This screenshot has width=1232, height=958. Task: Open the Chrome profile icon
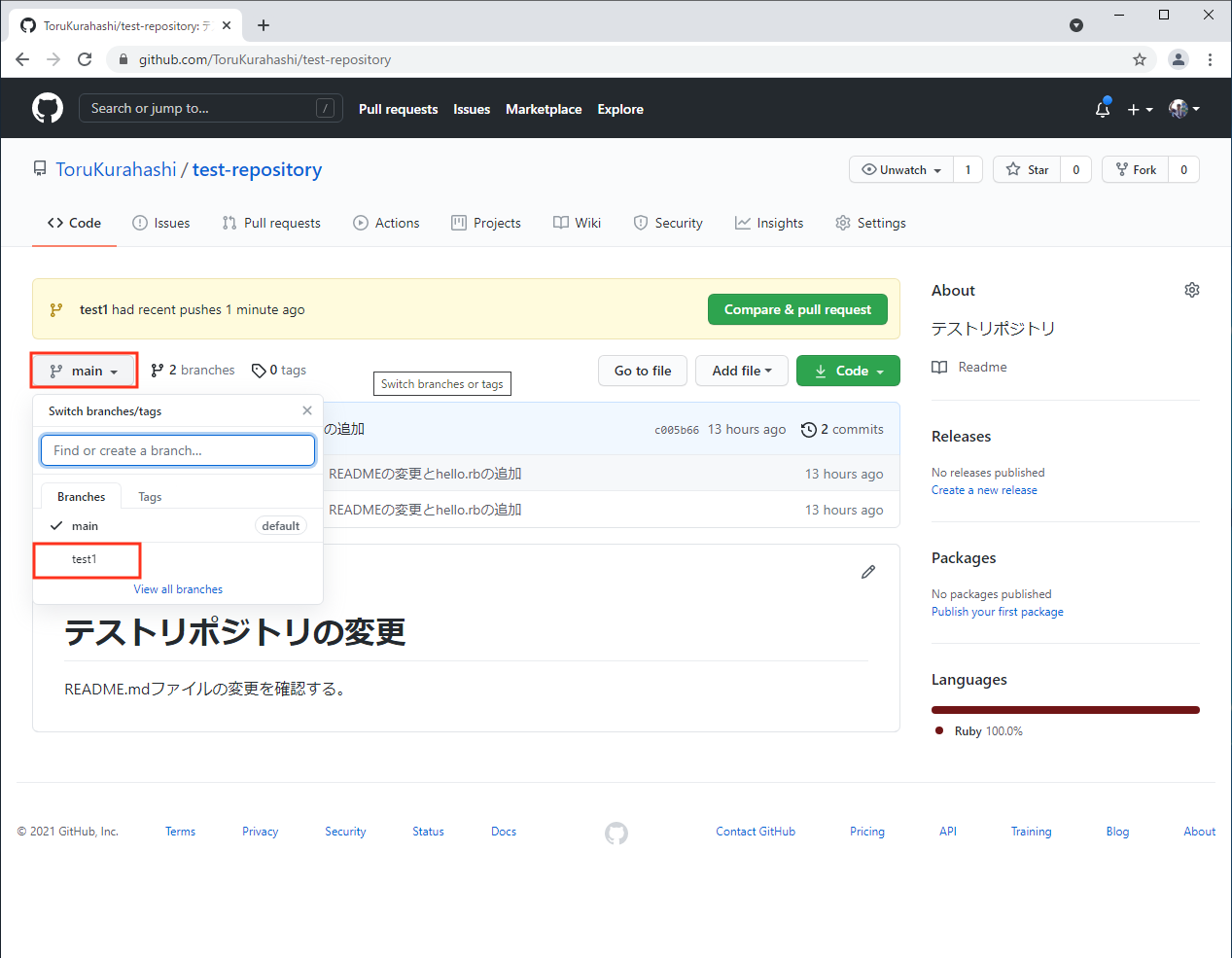pos(1179,59)
